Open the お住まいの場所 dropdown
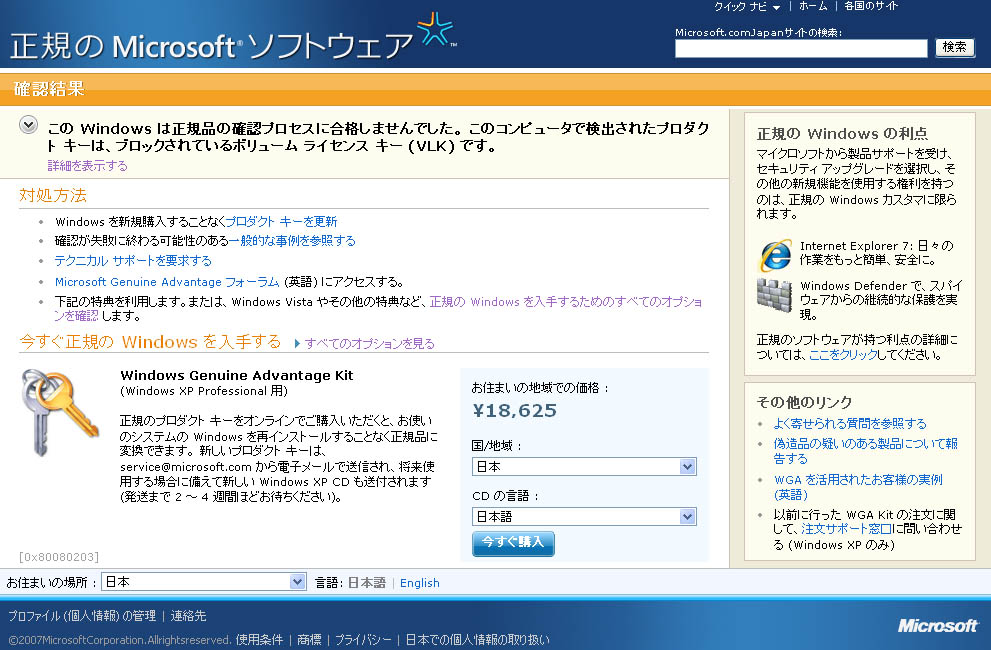This screenshot has height=650, width=991. click(x=204, y=582)
